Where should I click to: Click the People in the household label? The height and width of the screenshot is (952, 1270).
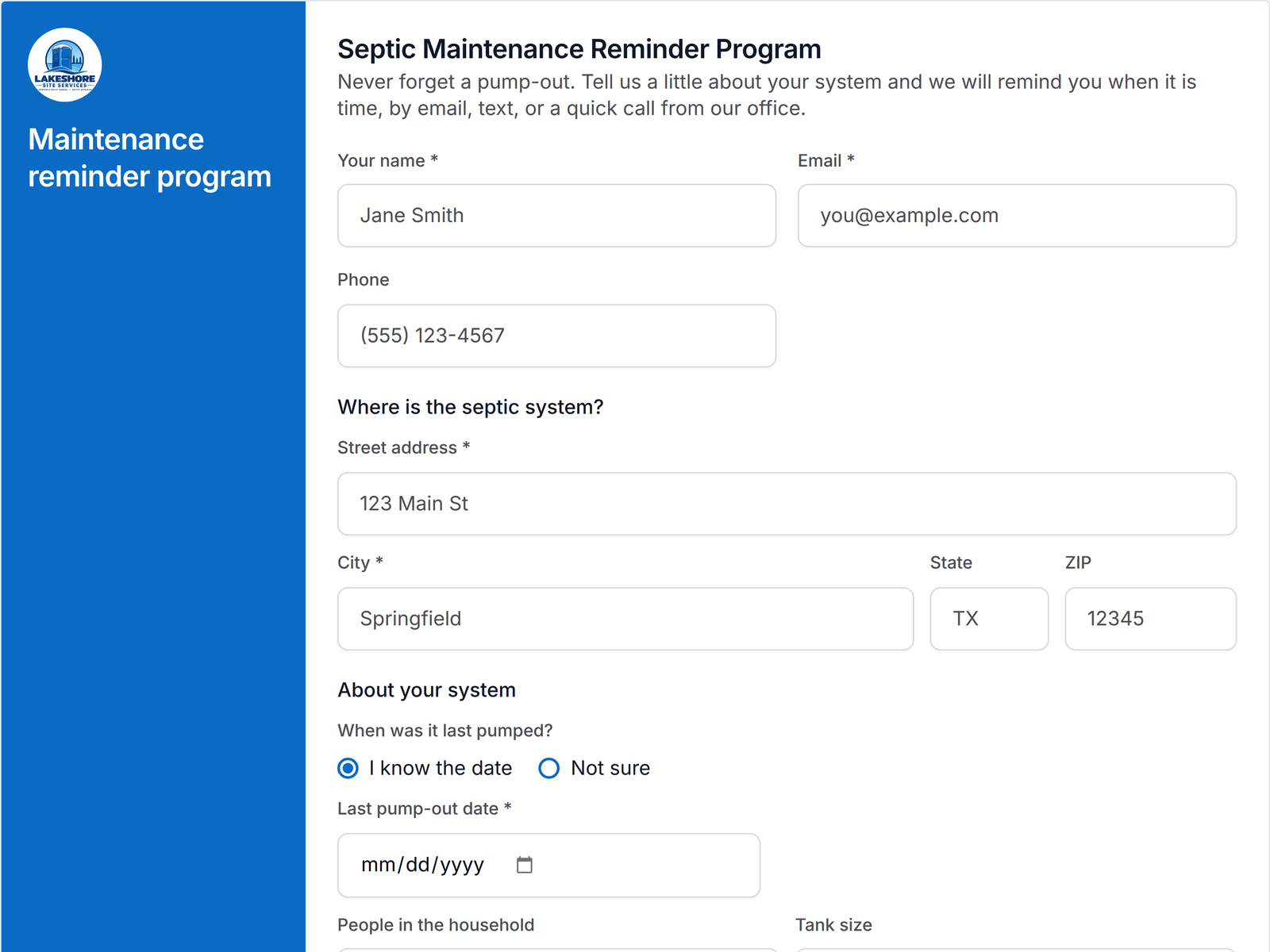tap(436, 925)
